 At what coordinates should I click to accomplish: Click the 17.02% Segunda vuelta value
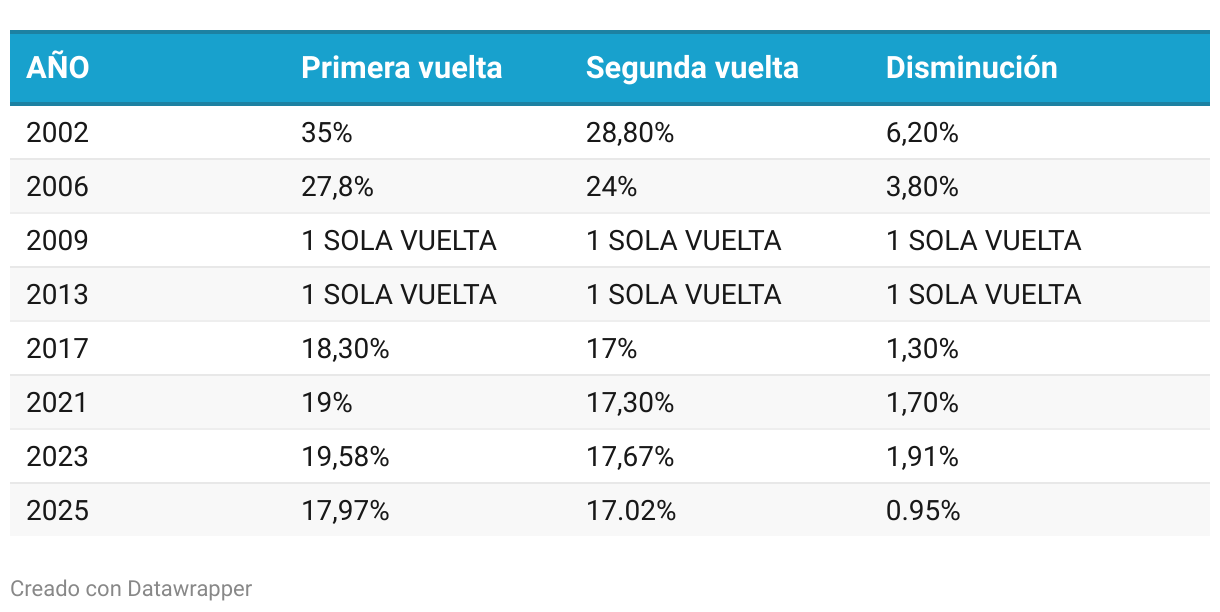pos(630,511)
